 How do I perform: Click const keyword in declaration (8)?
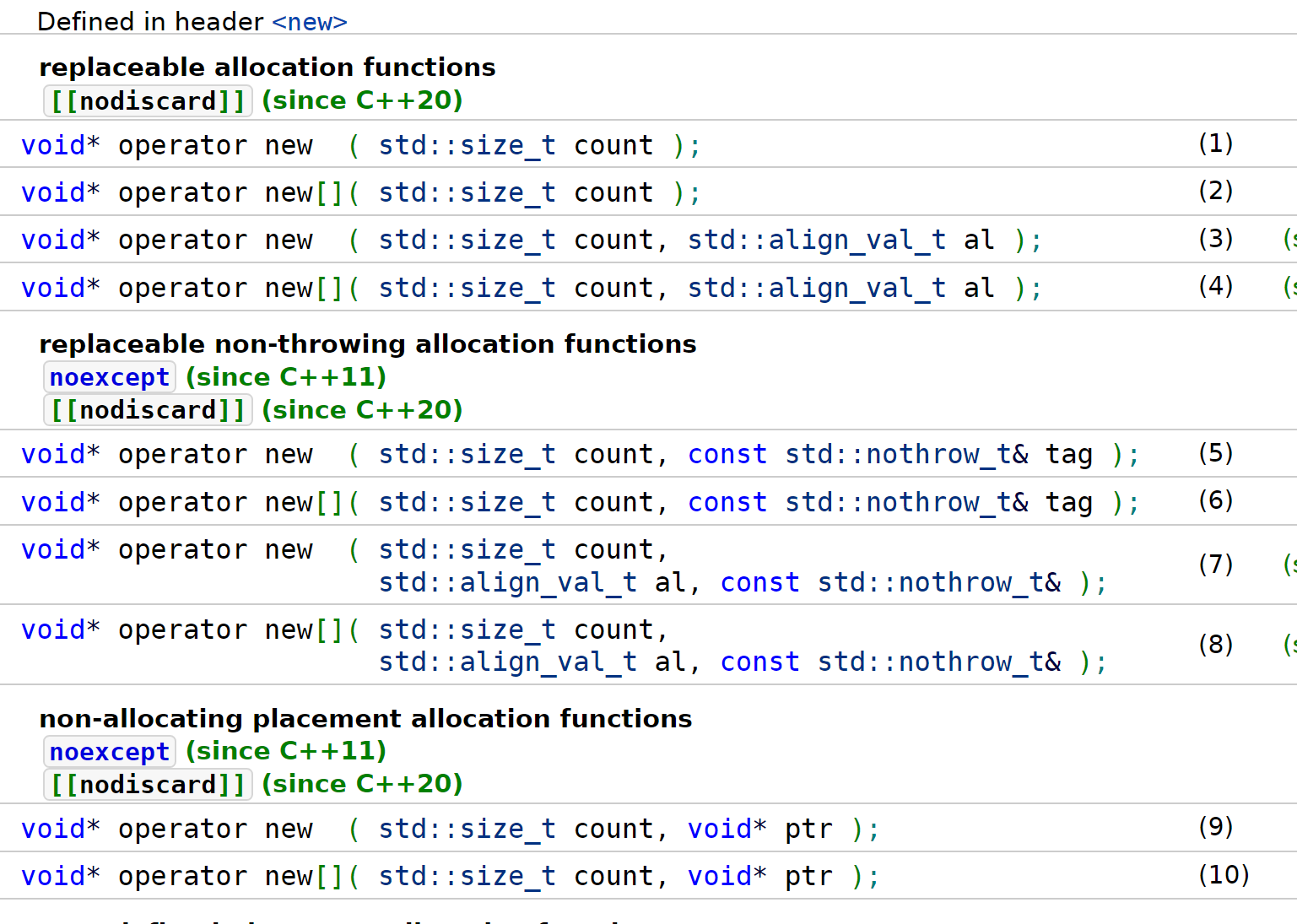[759, 662]
